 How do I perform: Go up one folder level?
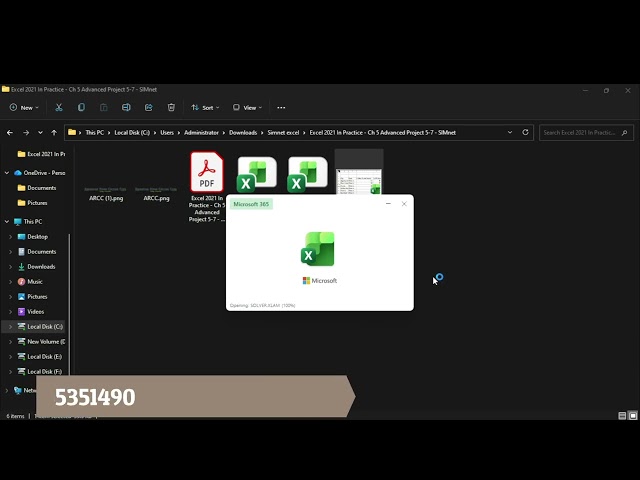54,133
